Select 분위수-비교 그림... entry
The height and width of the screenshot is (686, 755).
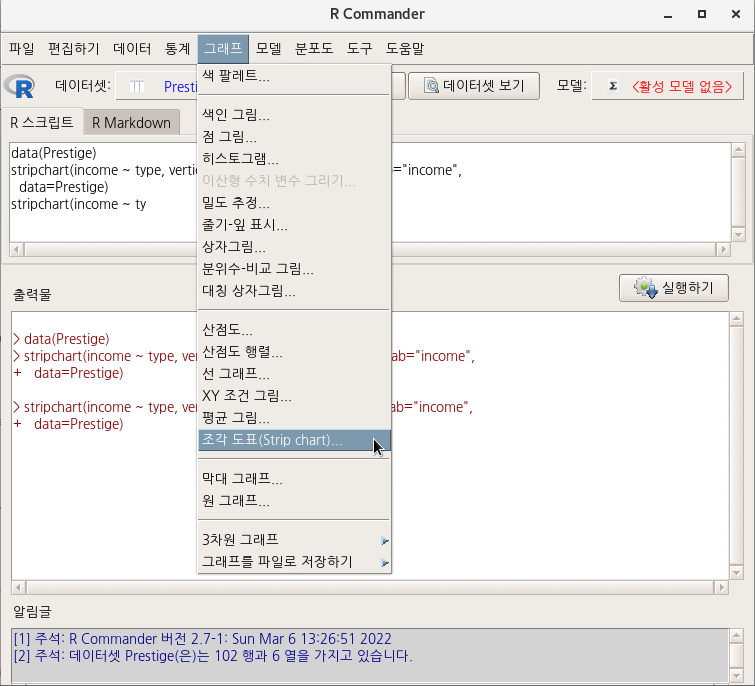294,269
